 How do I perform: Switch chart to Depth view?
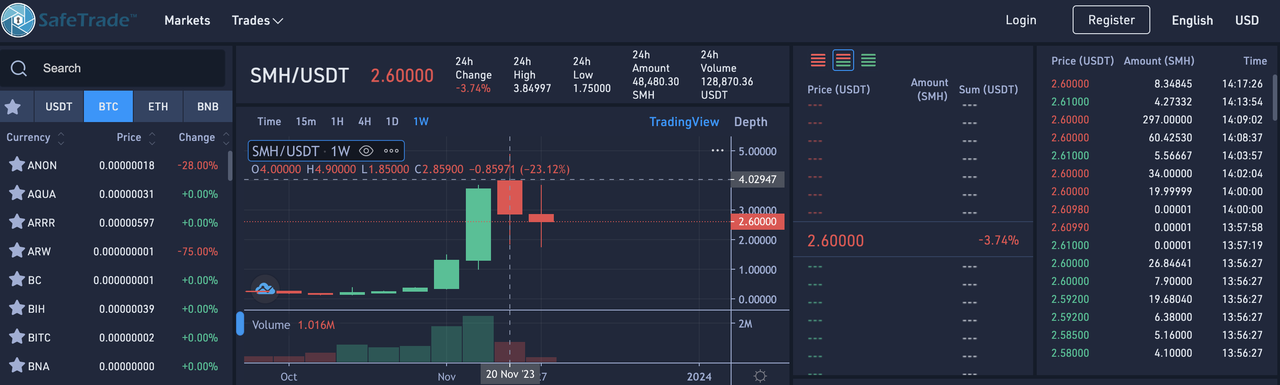pyautogui.click(x=751, y=122)
